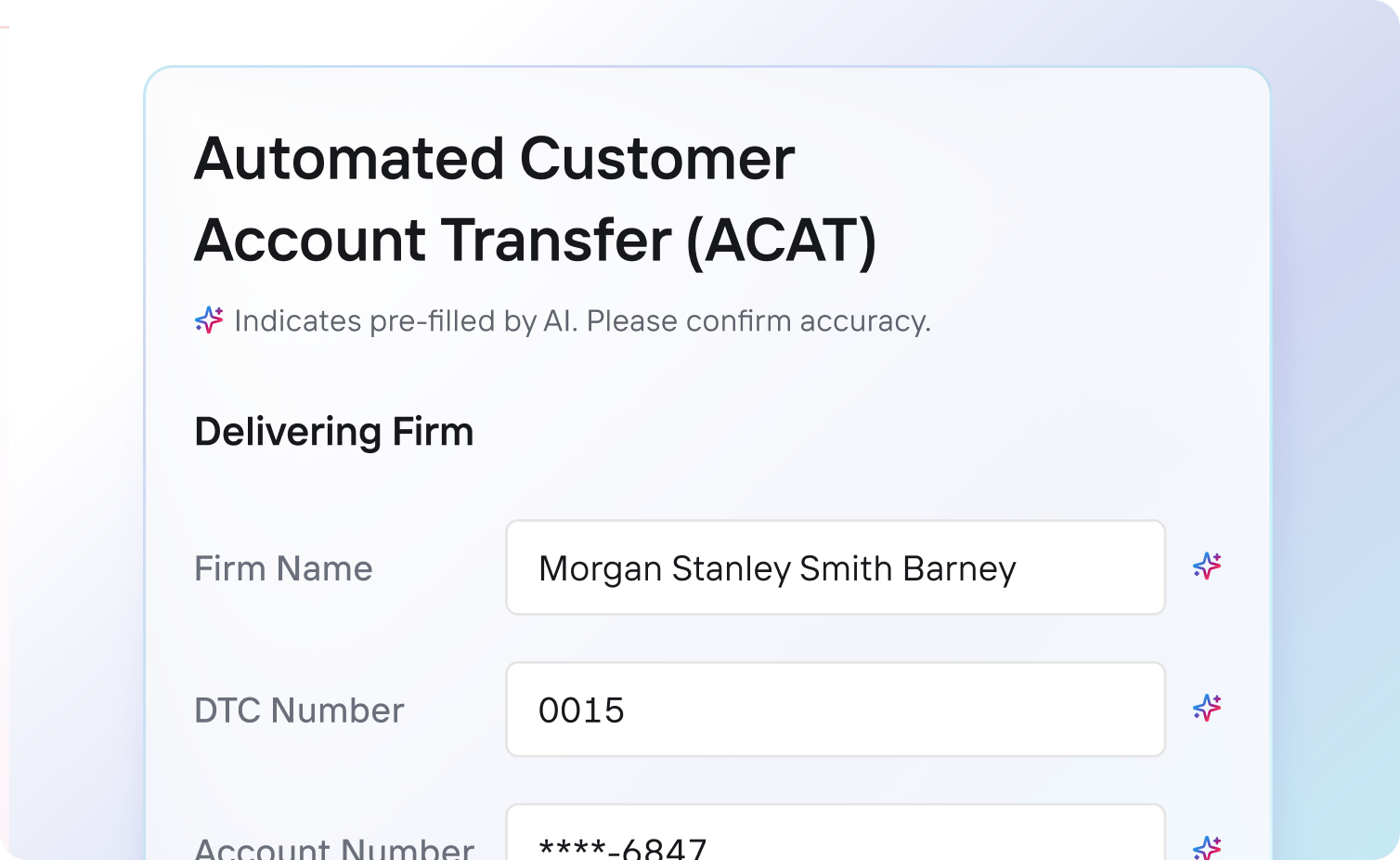Click the DTC Number label
The height and width of the screenshot is (860, 1400).
click(x=299, y=710)
